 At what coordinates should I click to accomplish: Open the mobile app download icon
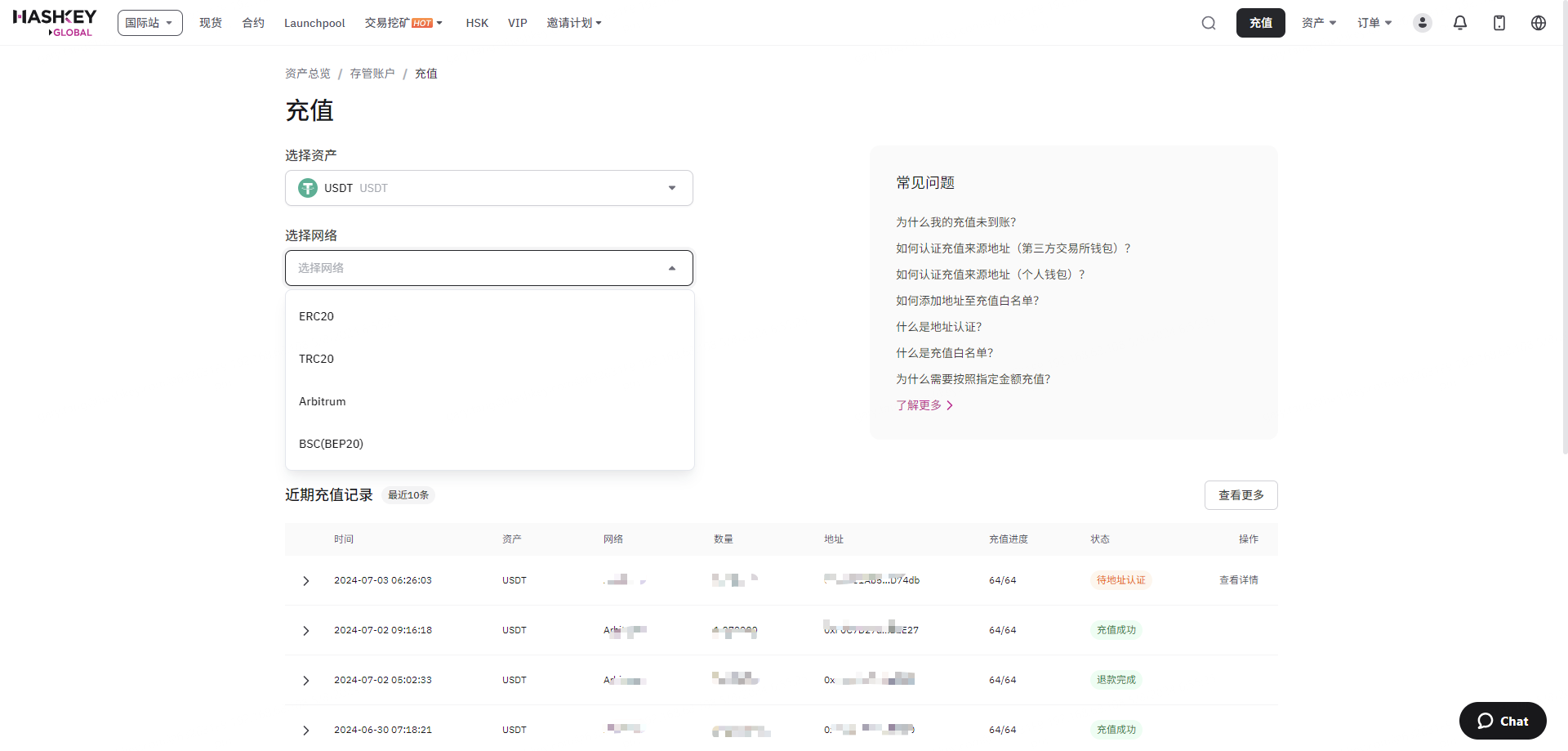point(1499,23)
